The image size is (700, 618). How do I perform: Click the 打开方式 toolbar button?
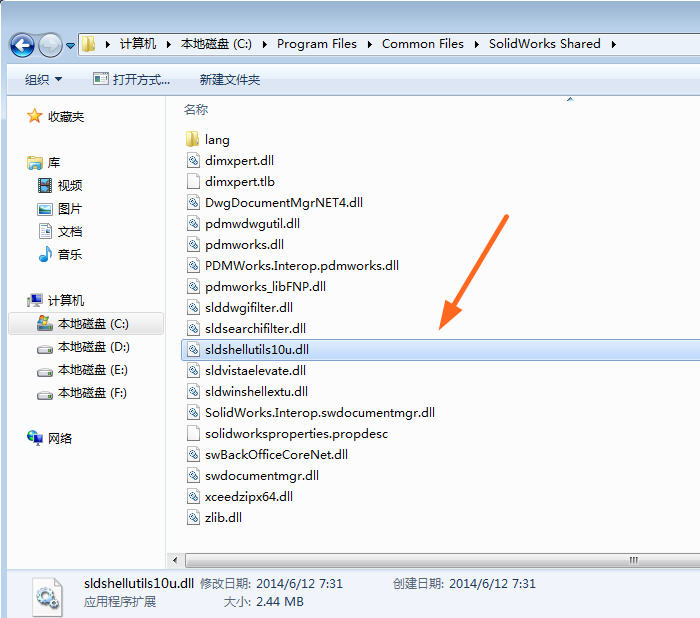(131, 79)
